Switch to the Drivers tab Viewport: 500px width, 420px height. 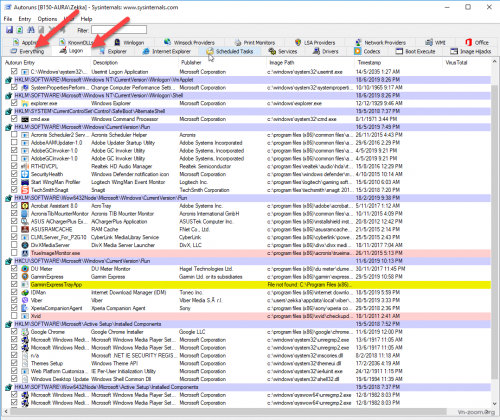tap(326, 51)
